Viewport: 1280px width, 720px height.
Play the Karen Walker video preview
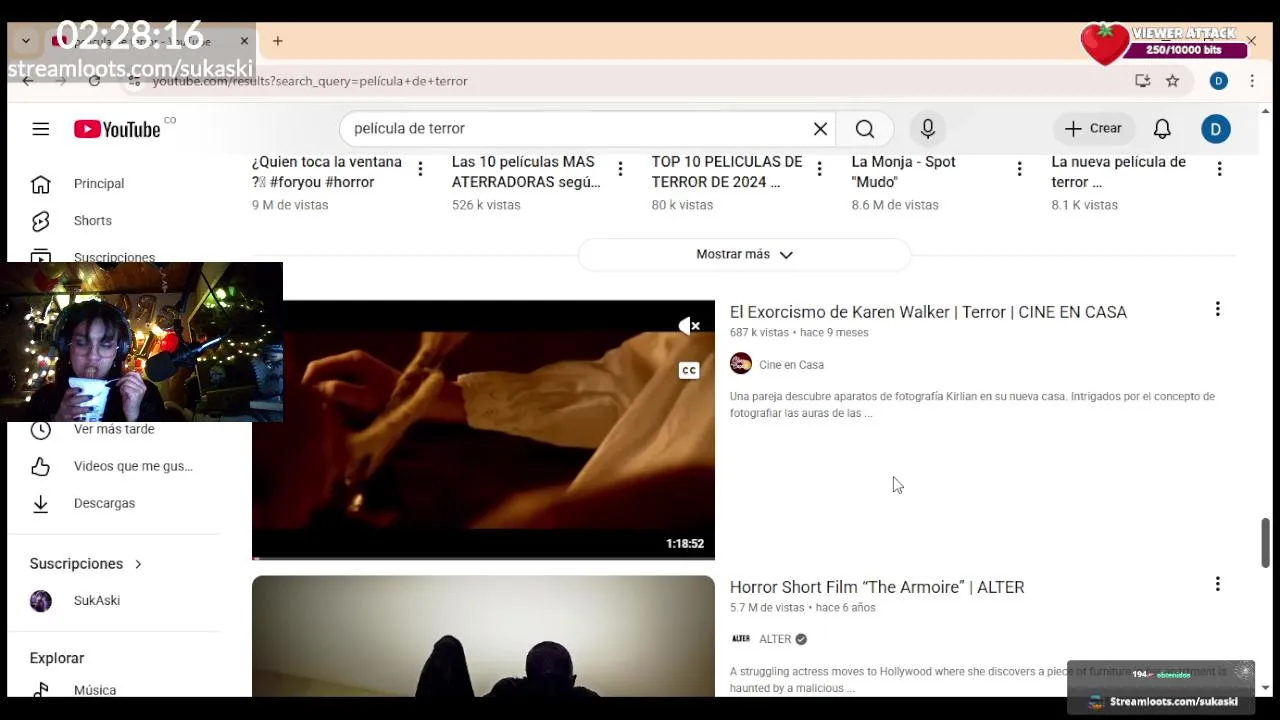point(483,430)
